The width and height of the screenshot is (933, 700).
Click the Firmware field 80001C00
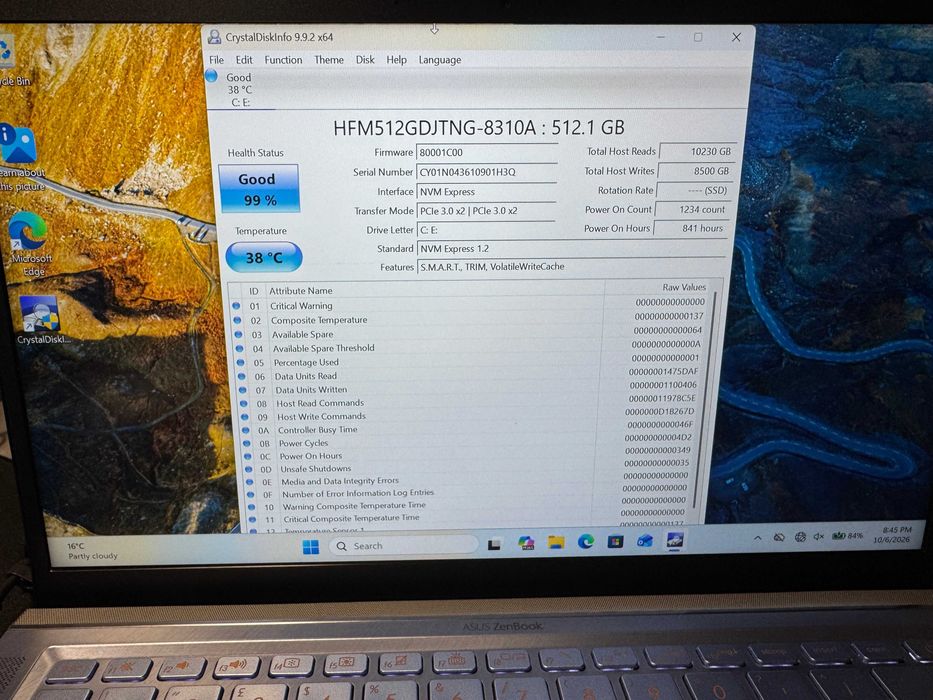[x=487, y=152]
